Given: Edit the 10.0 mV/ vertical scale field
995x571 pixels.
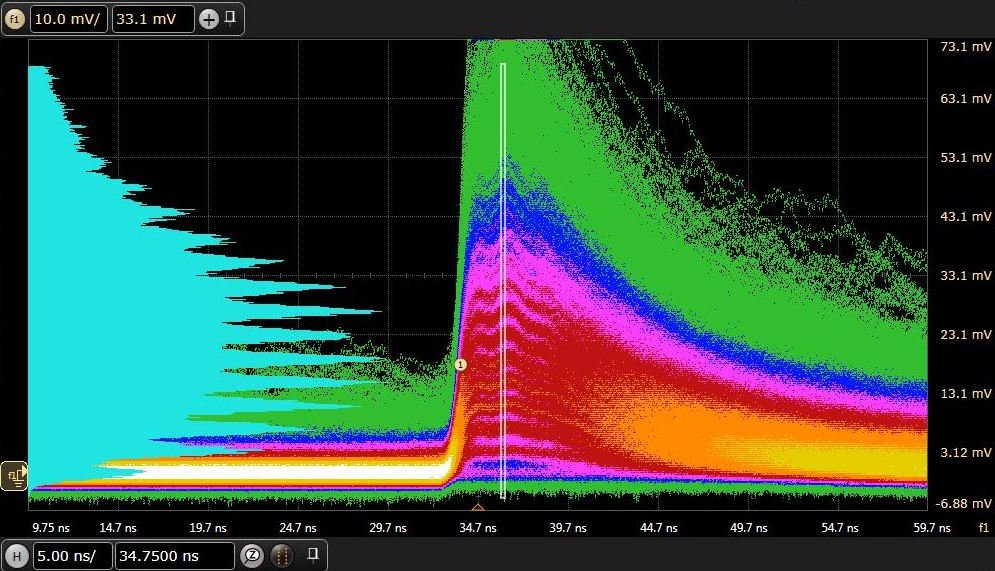Looking at the screenshot, I should point(67,19).
